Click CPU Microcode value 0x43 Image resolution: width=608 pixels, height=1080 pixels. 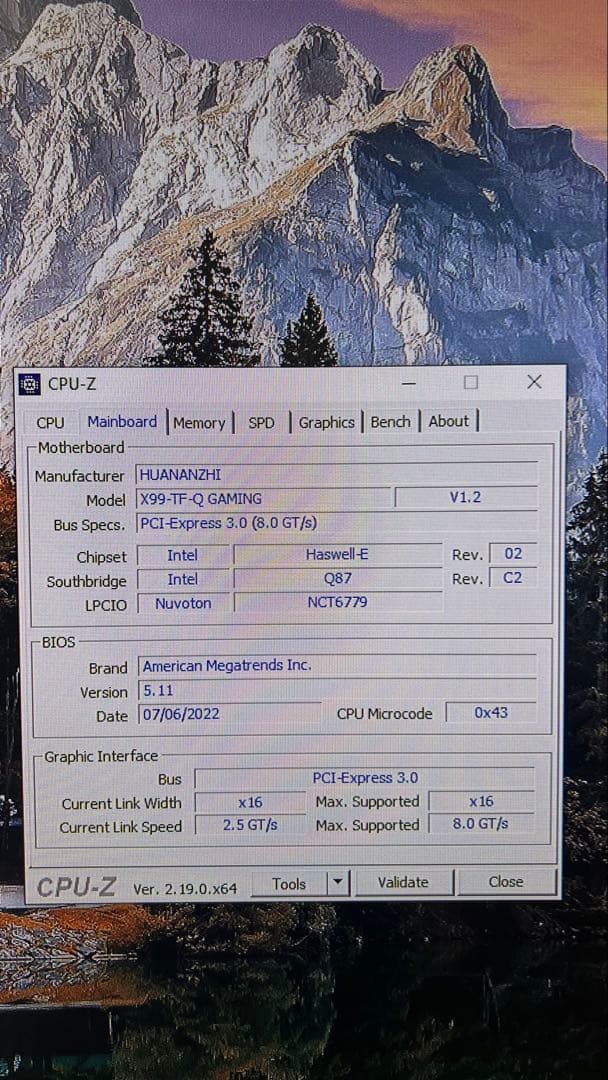point(491,712)
